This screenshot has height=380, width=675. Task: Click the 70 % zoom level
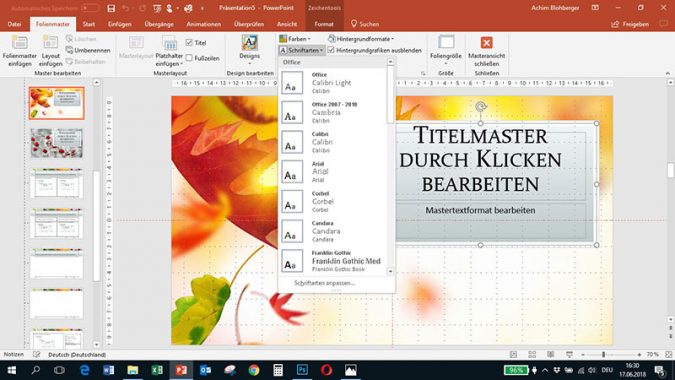(653, 354)
